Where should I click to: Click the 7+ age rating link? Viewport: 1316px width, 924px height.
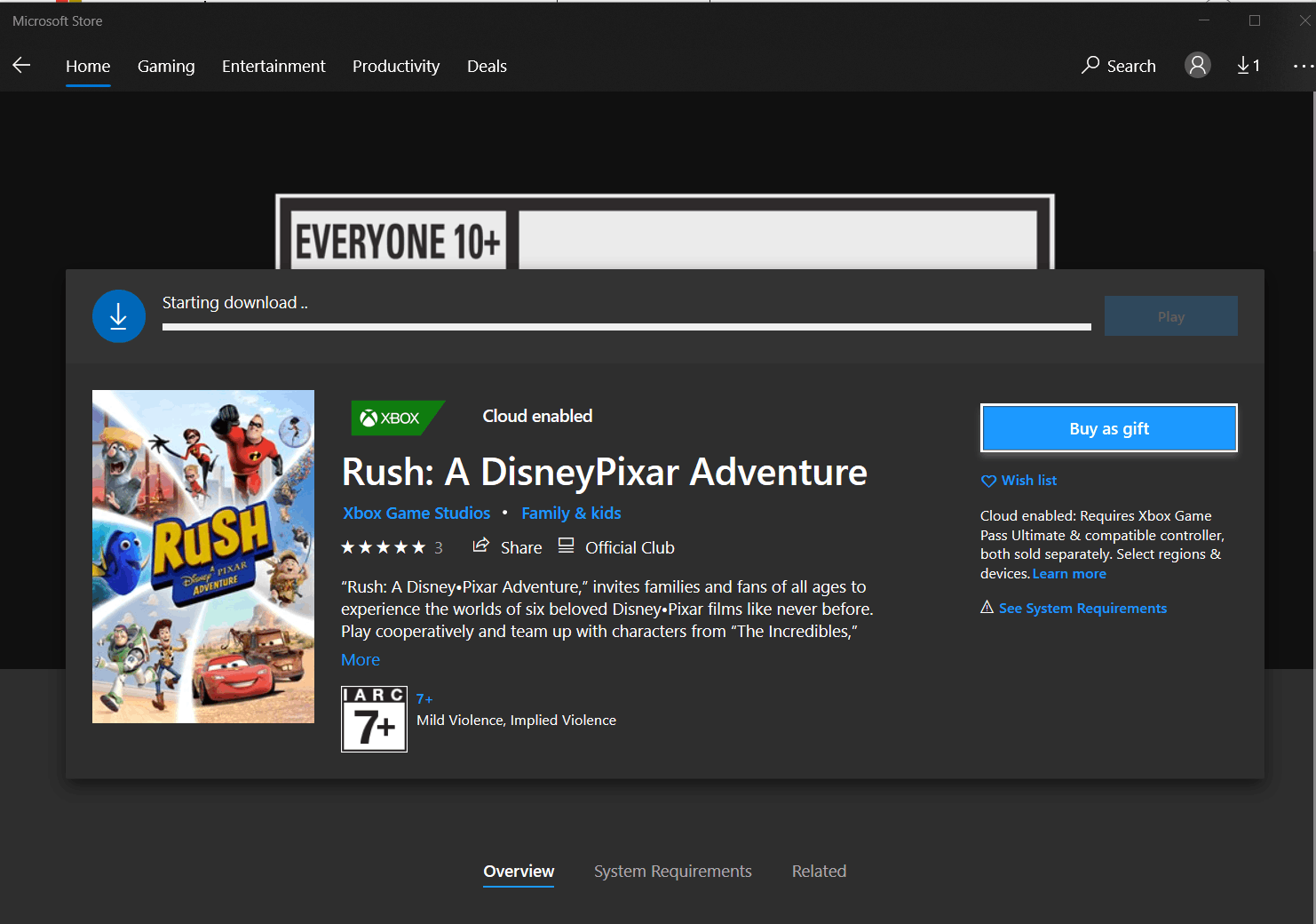pyautogui.click(x=424, y=699)
